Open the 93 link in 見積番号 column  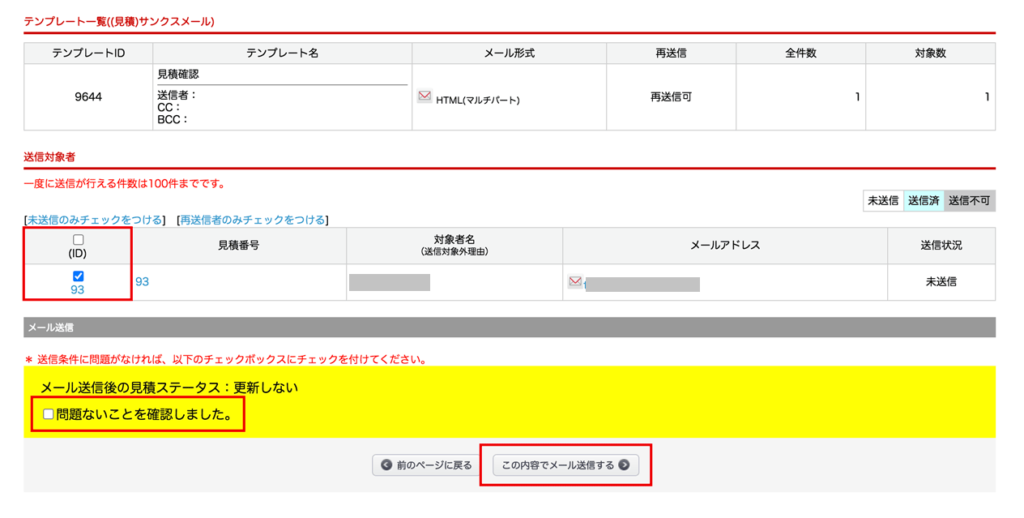pyautogui.click(x=142, y=282)
